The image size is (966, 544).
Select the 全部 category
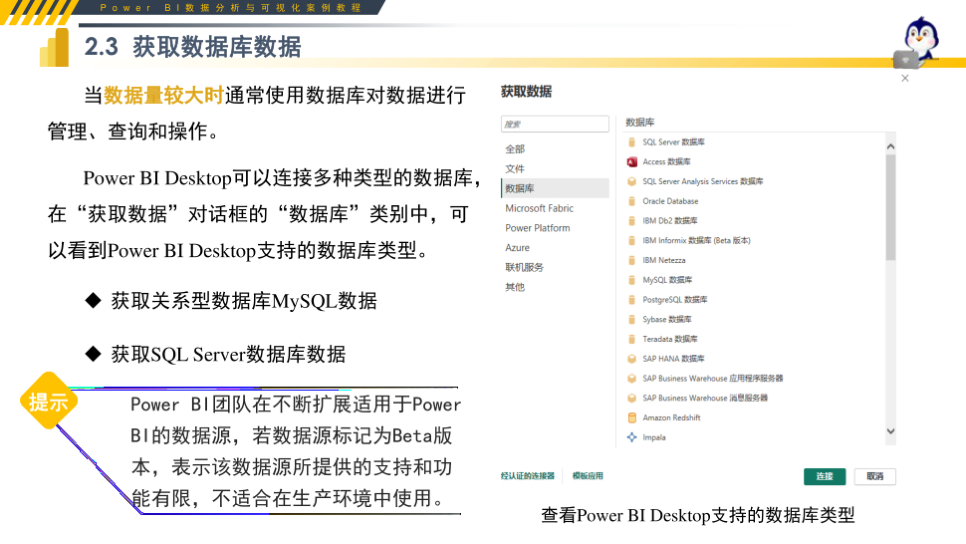pos(515,149)
